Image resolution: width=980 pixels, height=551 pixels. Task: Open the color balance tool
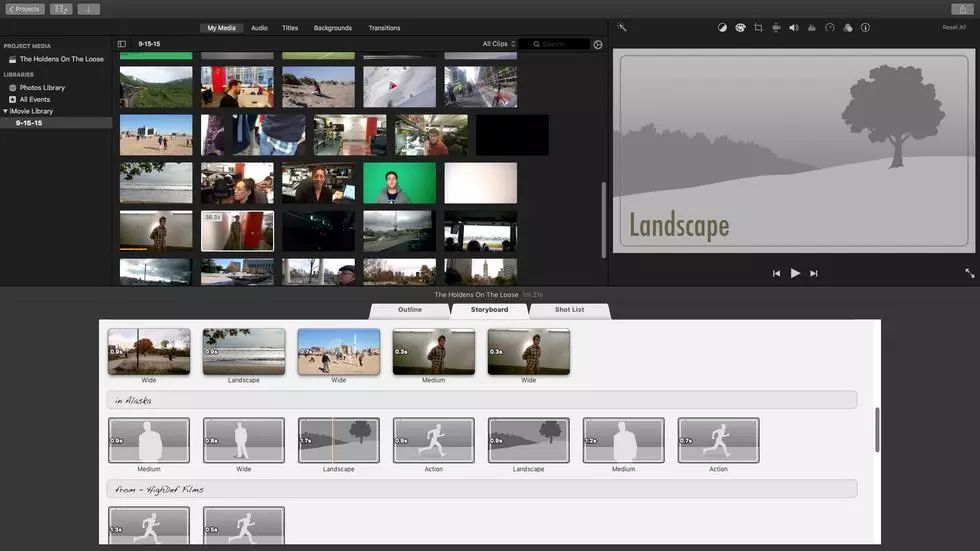[x=722, y=28]
